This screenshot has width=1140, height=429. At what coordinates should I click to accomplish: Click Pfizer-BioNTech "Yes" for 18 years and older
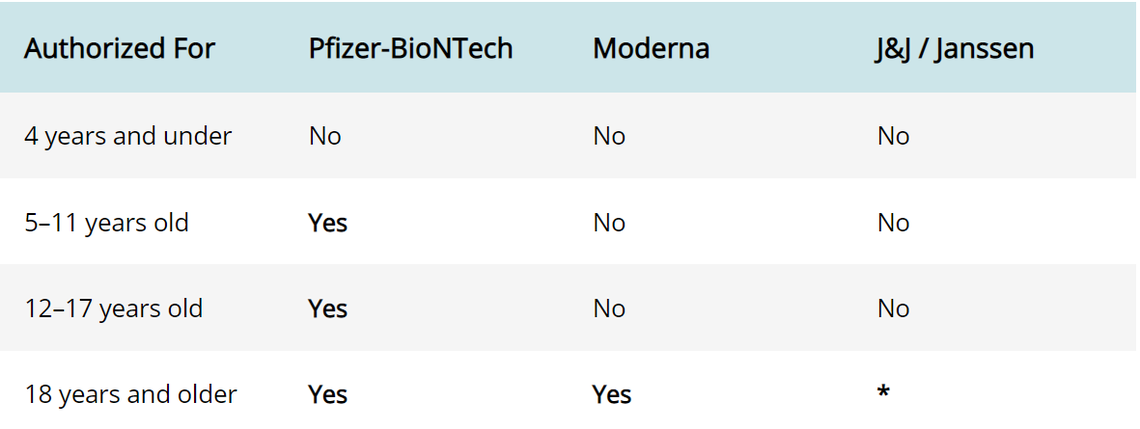[x=328, y=394]
